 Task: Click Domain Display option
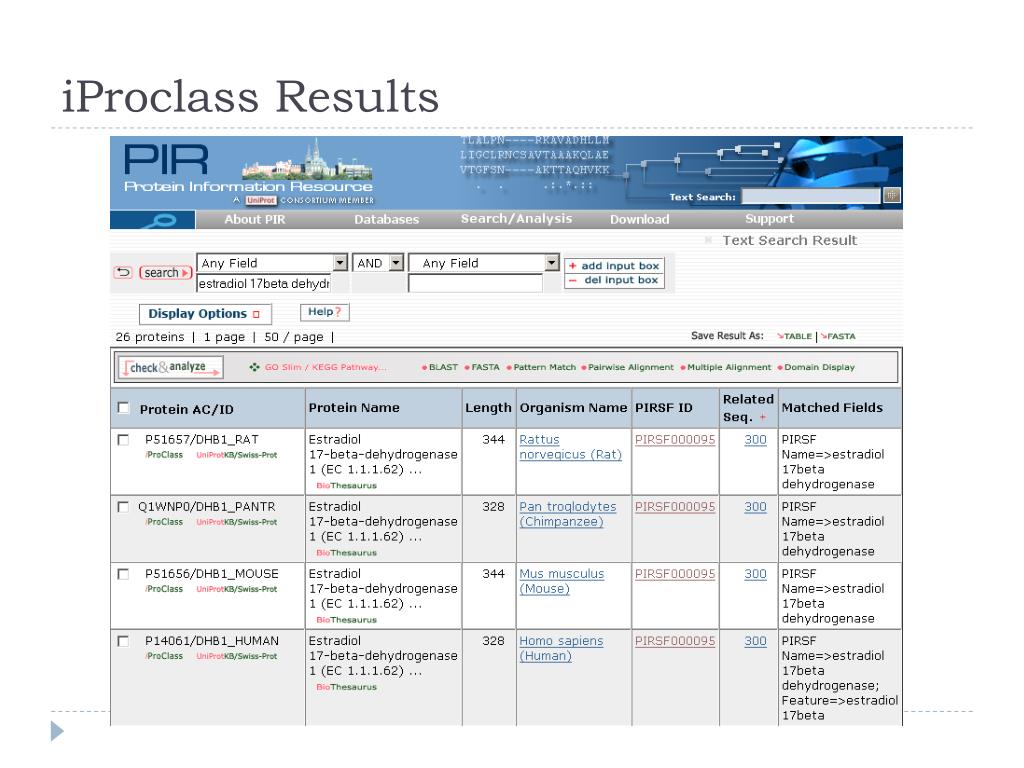pyautogui.click(x=816, y=367)
